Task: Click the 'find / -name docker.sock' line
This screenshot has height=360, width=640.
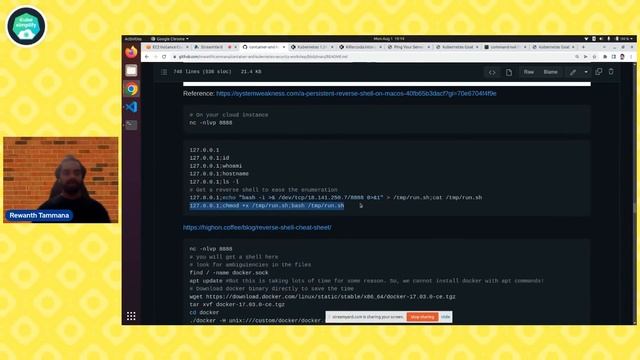Action: coord(229,273)
